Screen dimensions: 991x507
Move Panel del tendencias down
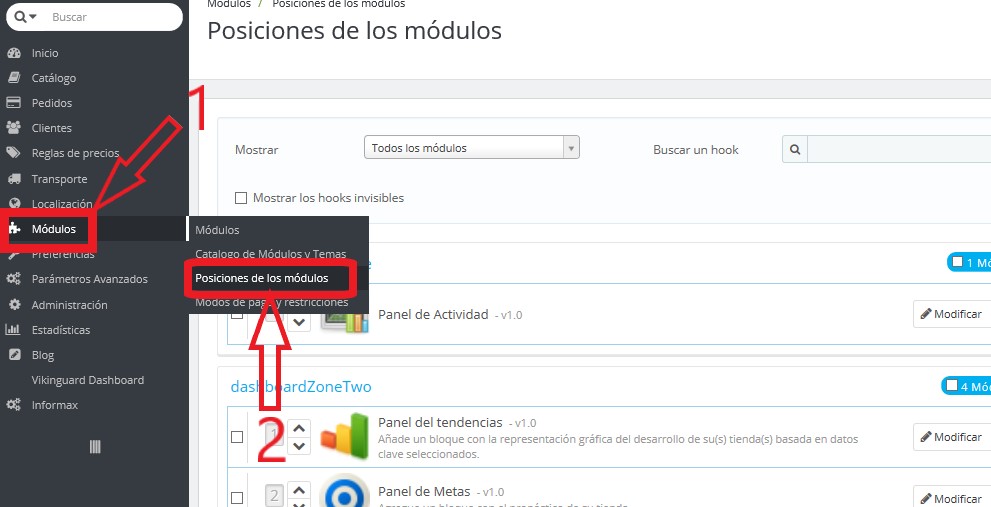pyautogui.click(x=299, y=446)
